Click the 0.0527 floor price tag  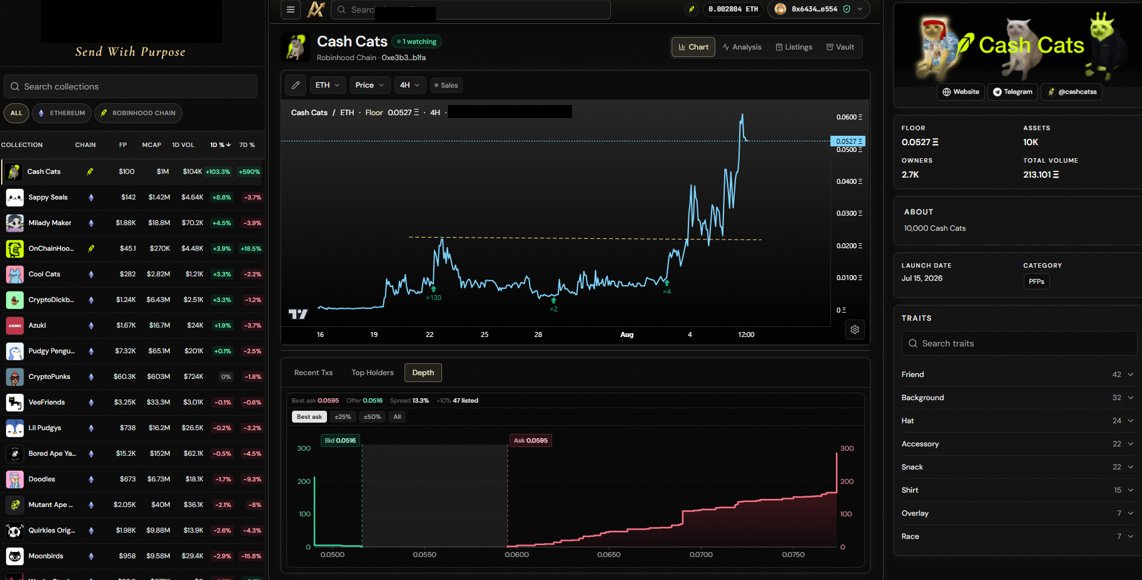tap(847, 141)
